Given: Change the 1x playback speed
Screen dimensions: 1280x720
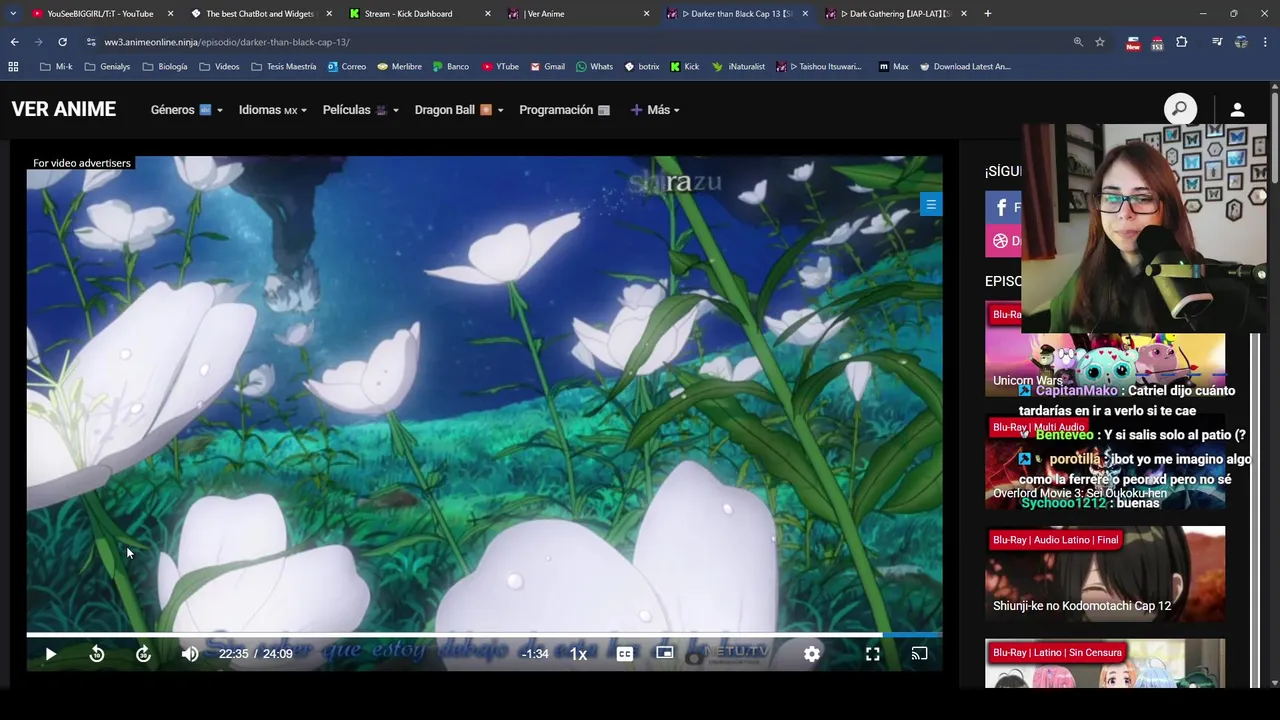Looking at the screenshot, I should 578,654.
